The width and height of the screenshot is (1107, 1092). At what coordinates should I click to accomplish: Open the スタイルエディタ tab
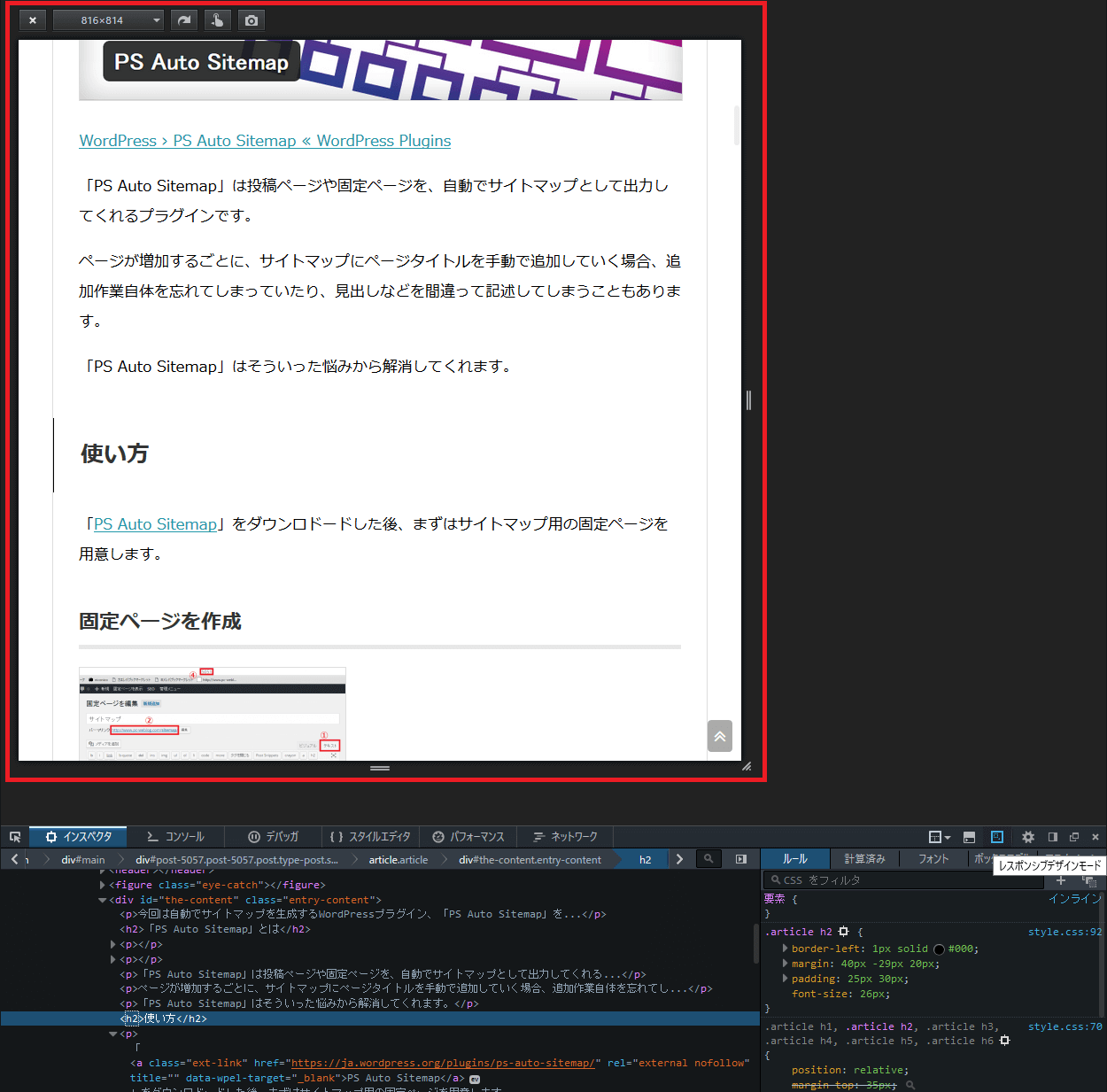coord(370,837)
